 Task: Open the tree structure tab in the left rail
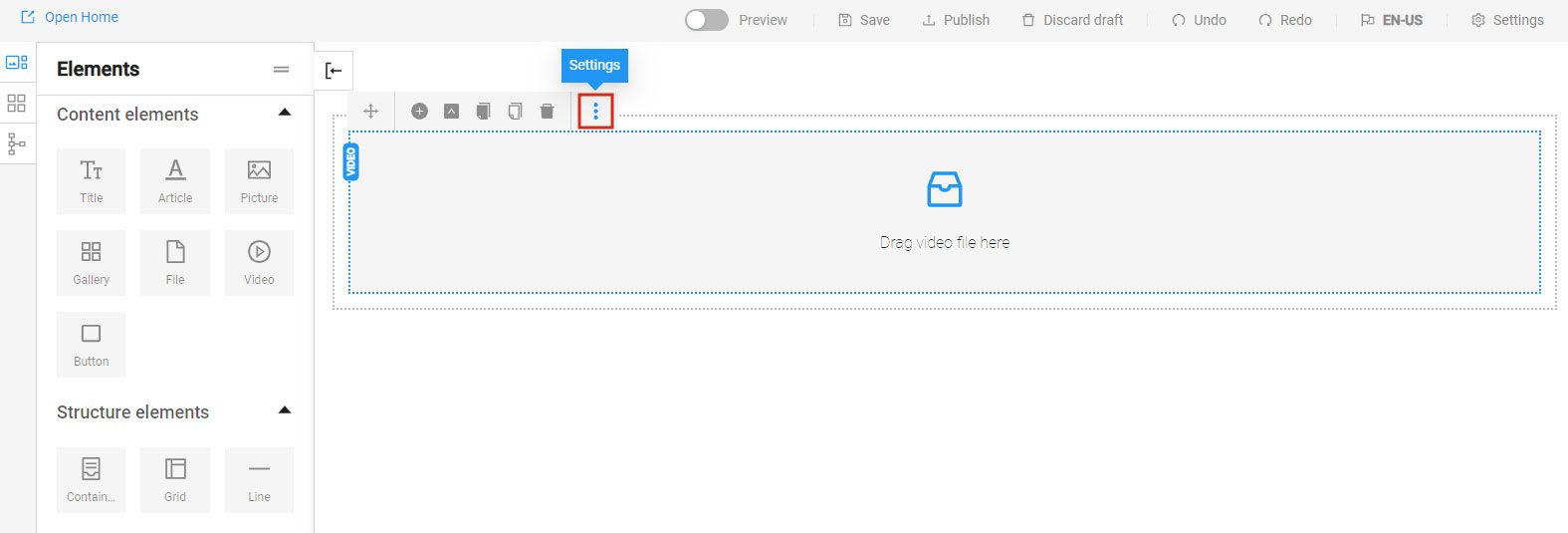tap(17, 144)
